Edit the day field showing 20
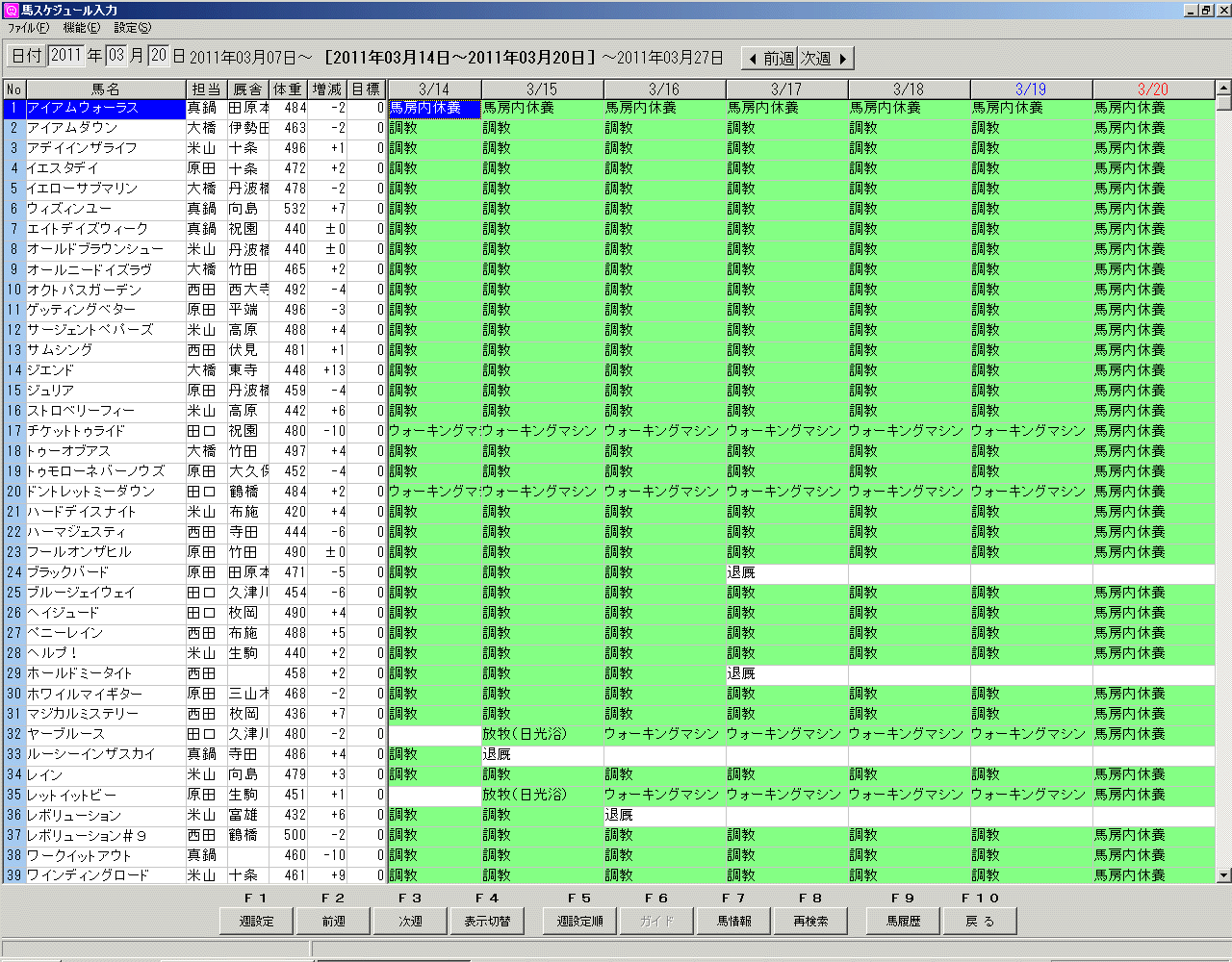This screenshot has width=1232, height=962. pyautogui.click(x=159, y=56)
